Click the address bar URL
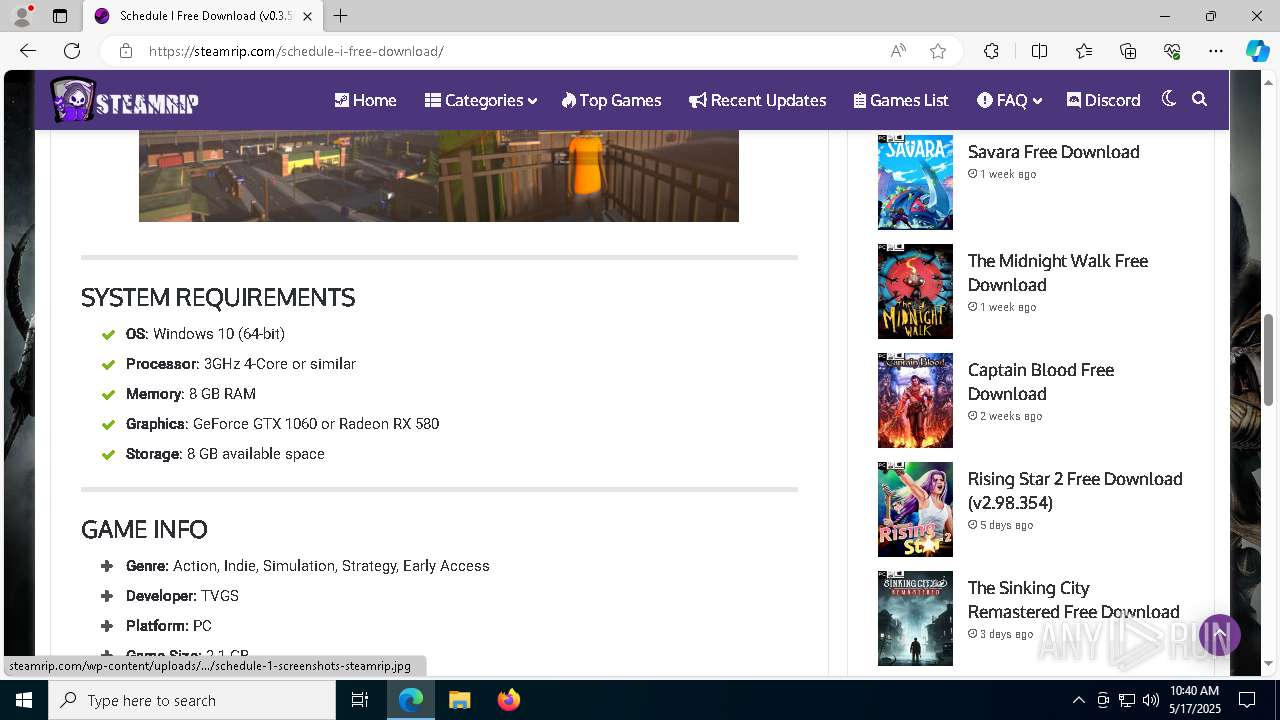This screenshot has width=1280, height=720. (x=296, y=51)
